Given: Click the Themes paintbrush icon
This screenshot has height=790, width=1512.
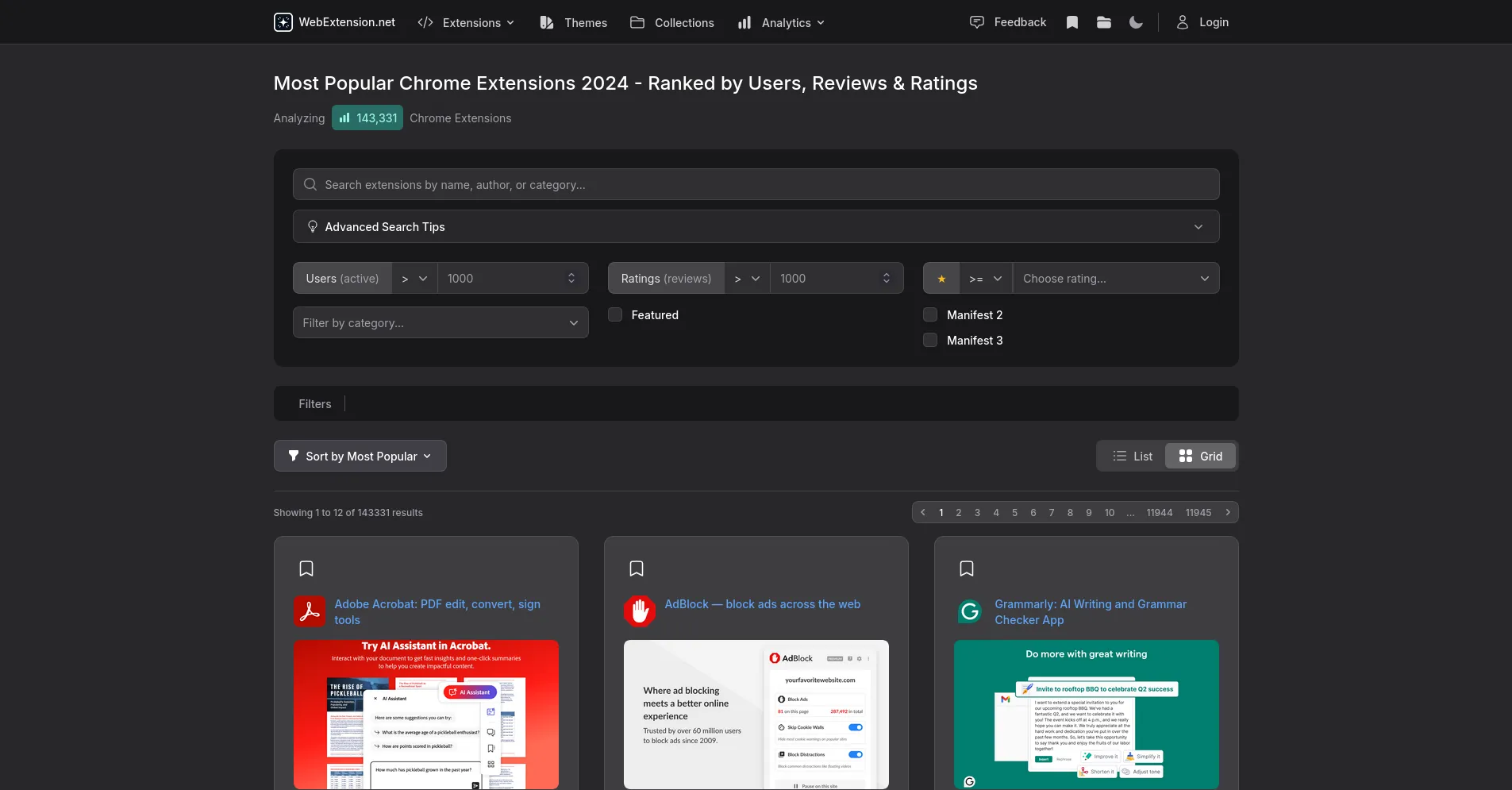Looking at the screenshot, I should click(x=546, y=23).
